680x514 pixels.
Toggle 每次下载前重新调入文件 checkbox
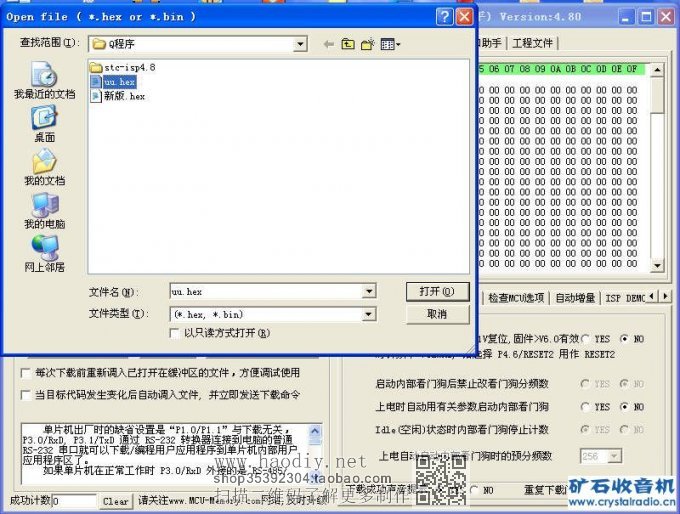(x=26, y=373)
